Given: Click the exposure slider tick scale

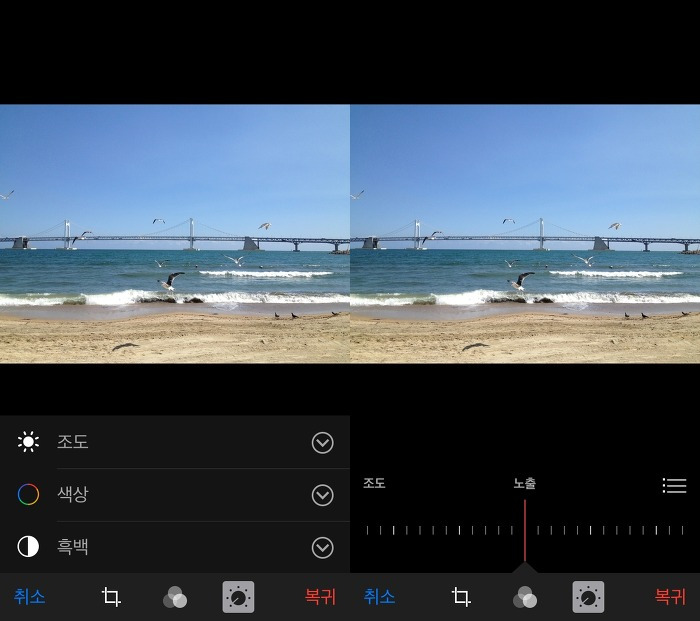Looking at the screenshot, I should click(x=525, y=530).
